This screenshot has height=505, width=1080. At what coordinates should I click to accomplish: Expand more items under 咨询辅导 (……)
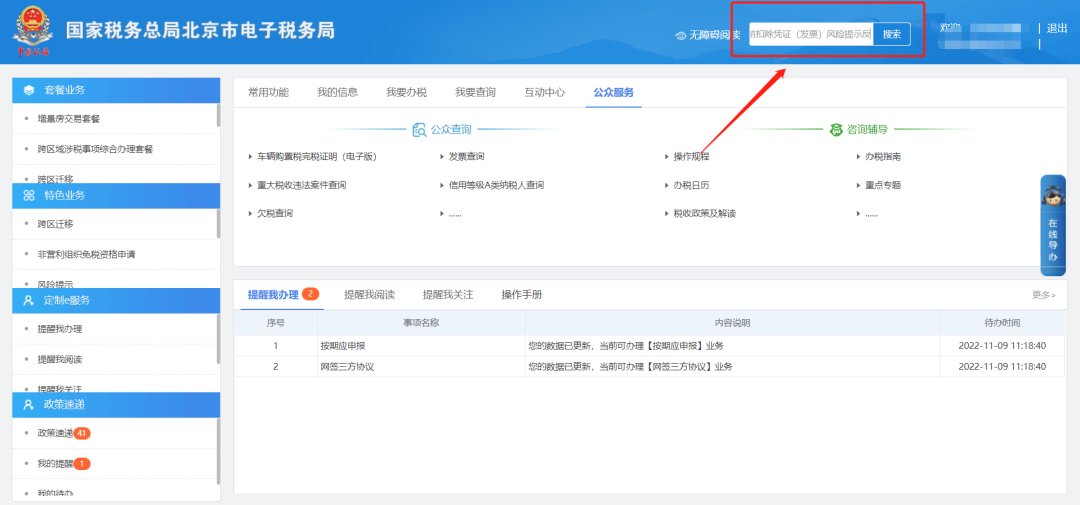tap(871, 214)
